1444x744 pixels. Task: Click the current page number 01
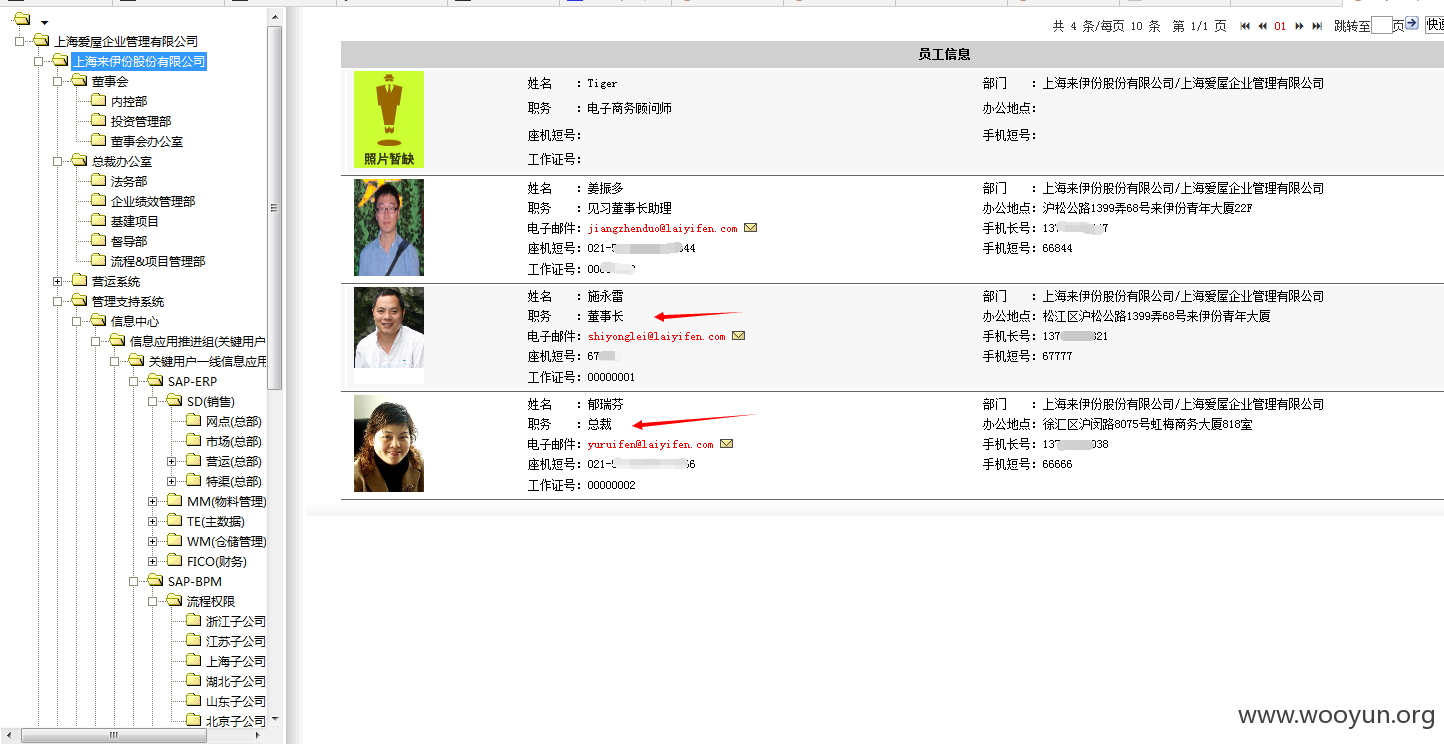1280,26
